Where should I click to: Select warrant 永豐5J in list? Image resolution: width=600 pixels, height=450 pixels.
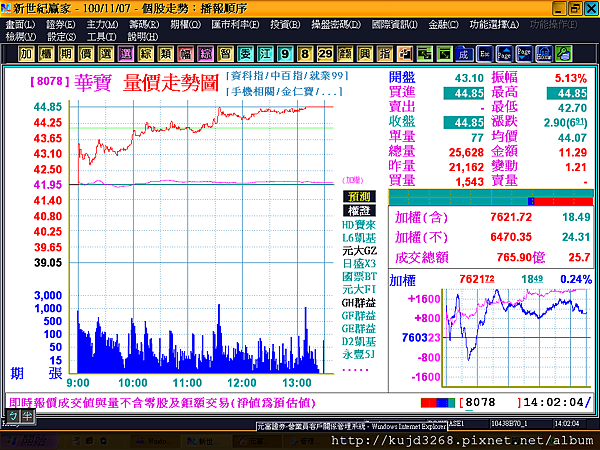[359, 354]
